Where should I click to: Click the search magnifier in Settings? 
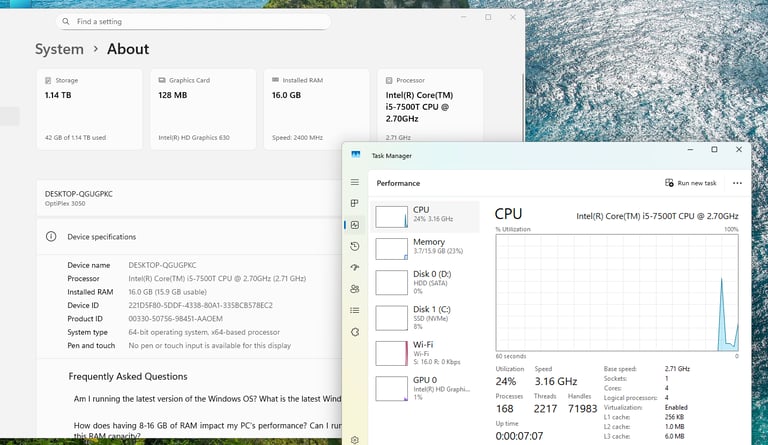point(66,22)
